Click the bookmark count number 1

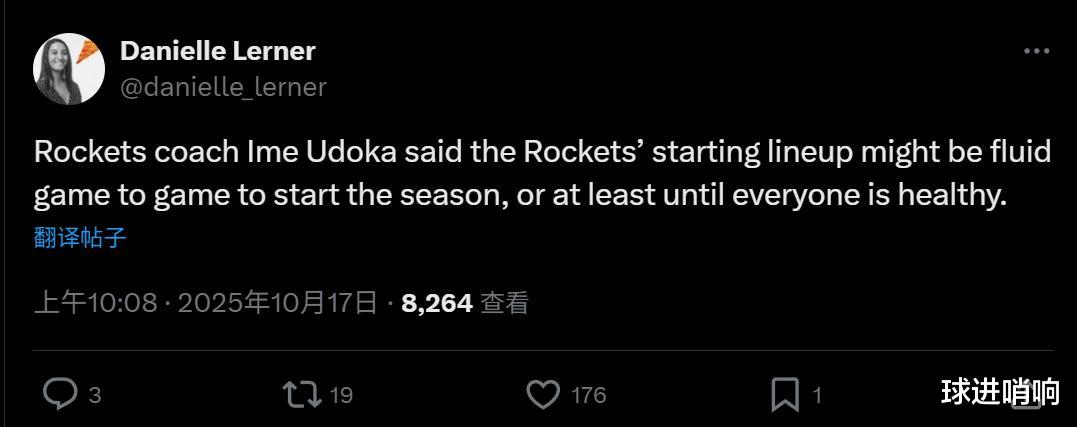click(x=817, y=395)
